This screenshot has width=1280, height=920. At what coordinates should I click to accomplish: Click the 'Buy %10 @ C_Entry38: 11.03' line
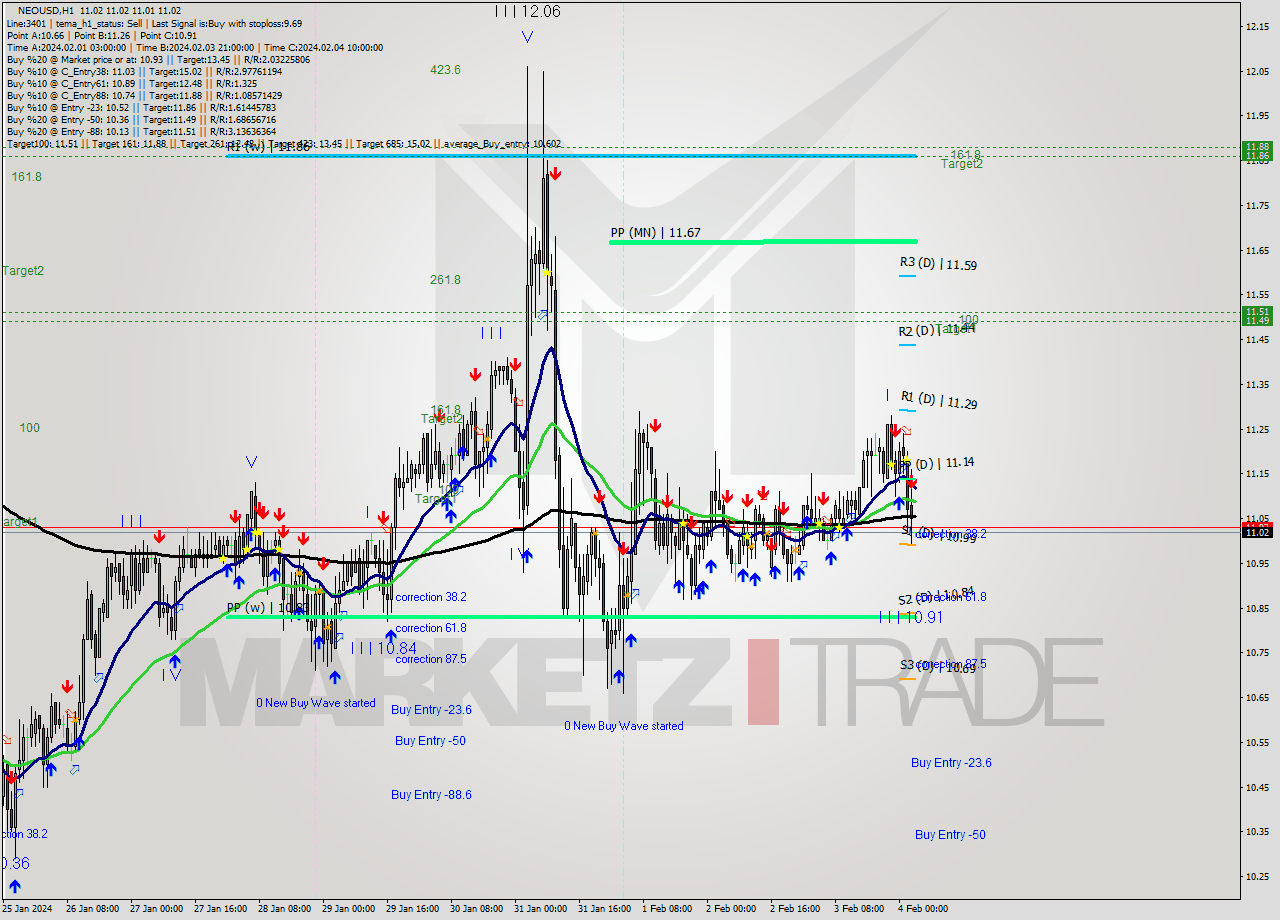click(x=144, y=71)
